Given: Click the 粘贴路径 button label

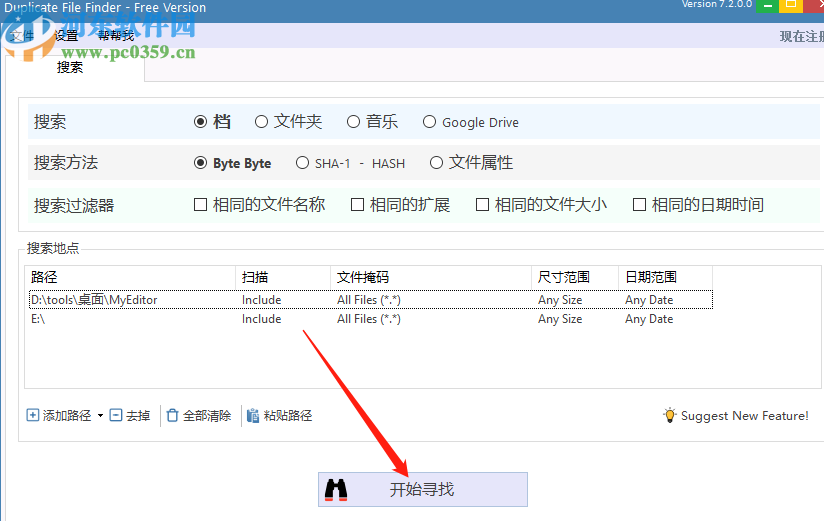Looking at the screenshot, I should (x=288, y=416).
